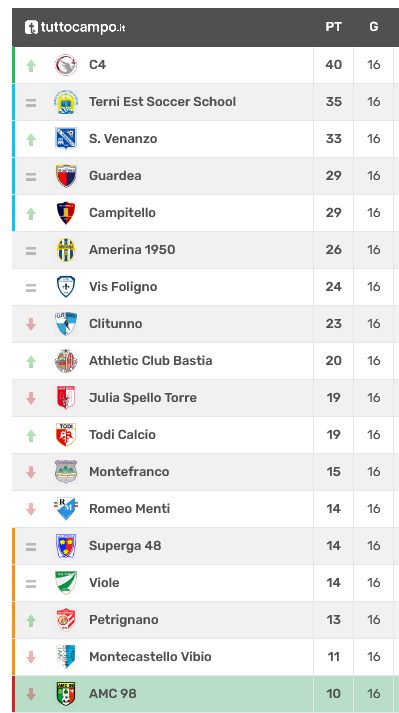Click the red down arrow beside Montefranco
The height and width of the screenshot is (713, 399).
click(x=31, y=472)
